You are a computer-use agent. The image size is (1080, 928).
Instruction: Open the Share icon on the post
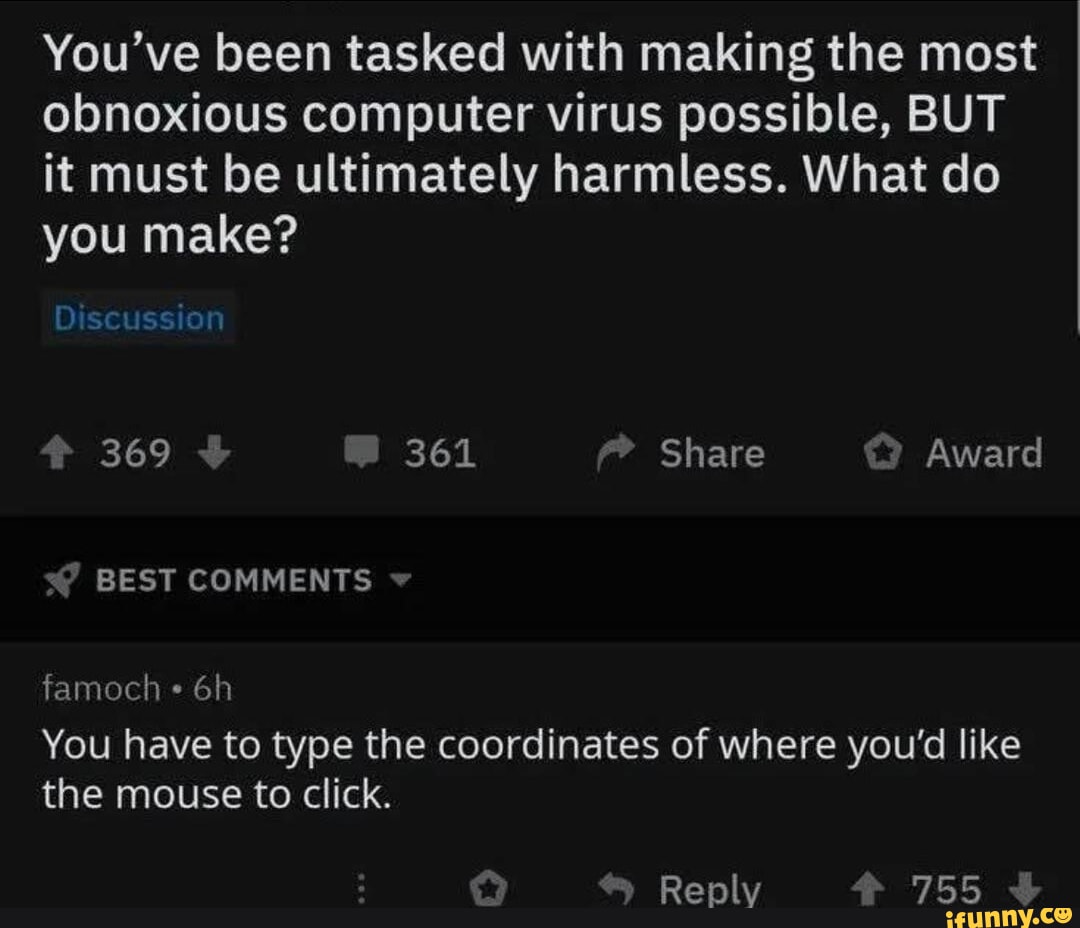click(613, 452)
